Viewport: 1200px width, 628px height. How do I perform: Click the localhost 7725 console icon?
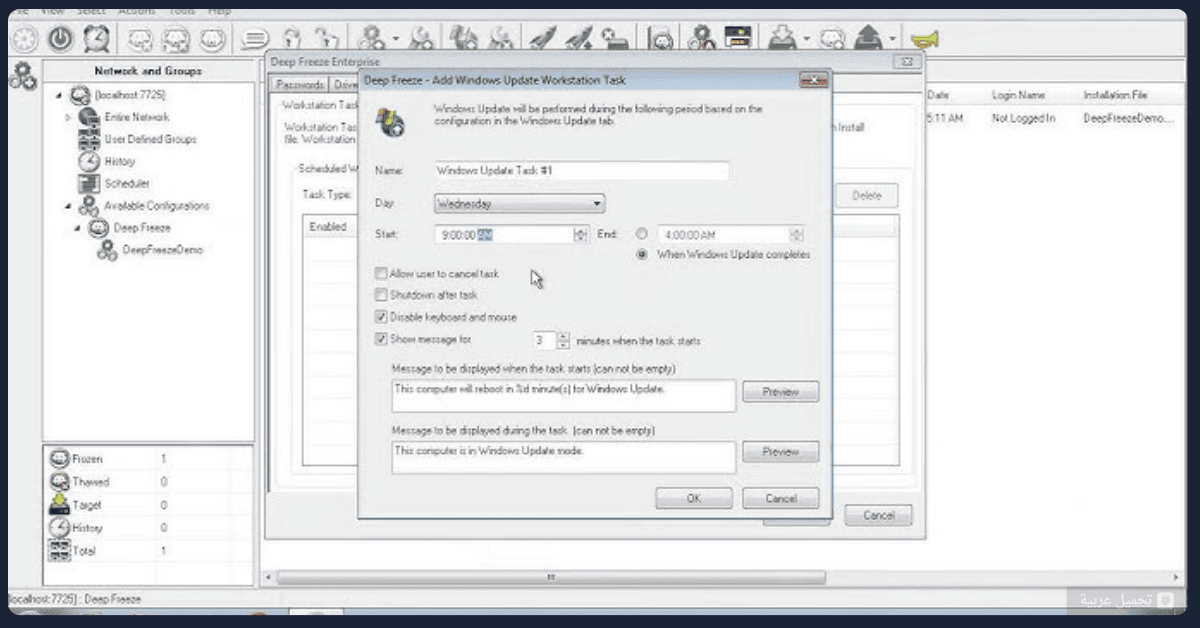point(80,95)
